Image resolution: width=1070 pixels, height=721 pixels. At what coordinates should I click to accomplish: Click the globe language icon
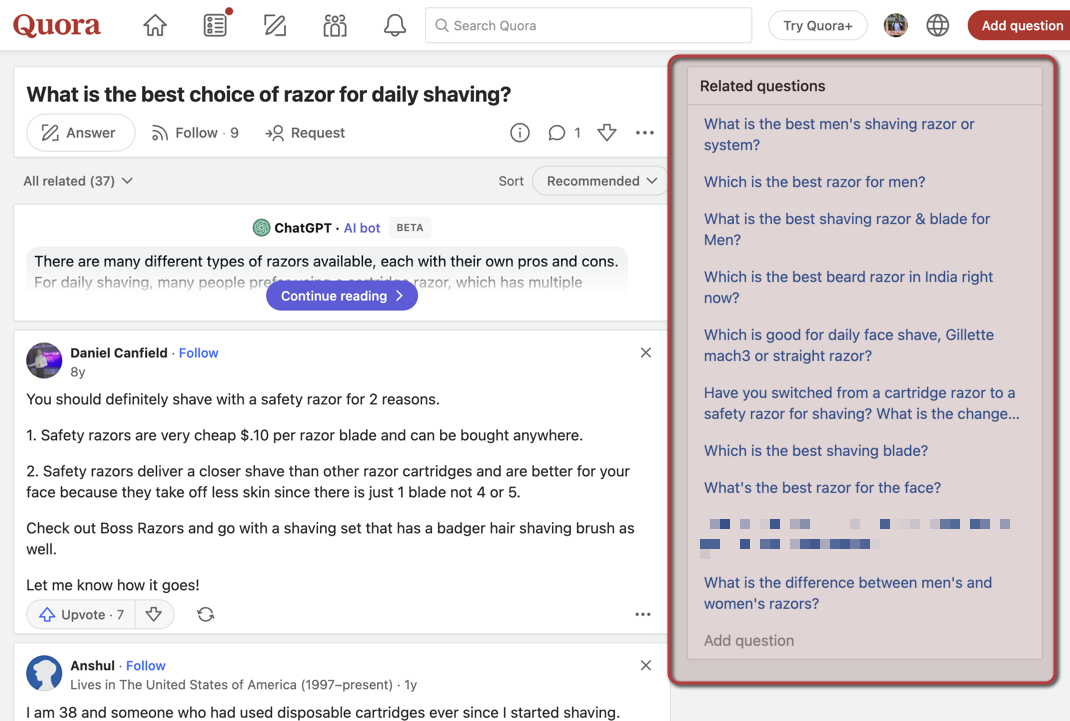tap(937, 25)
